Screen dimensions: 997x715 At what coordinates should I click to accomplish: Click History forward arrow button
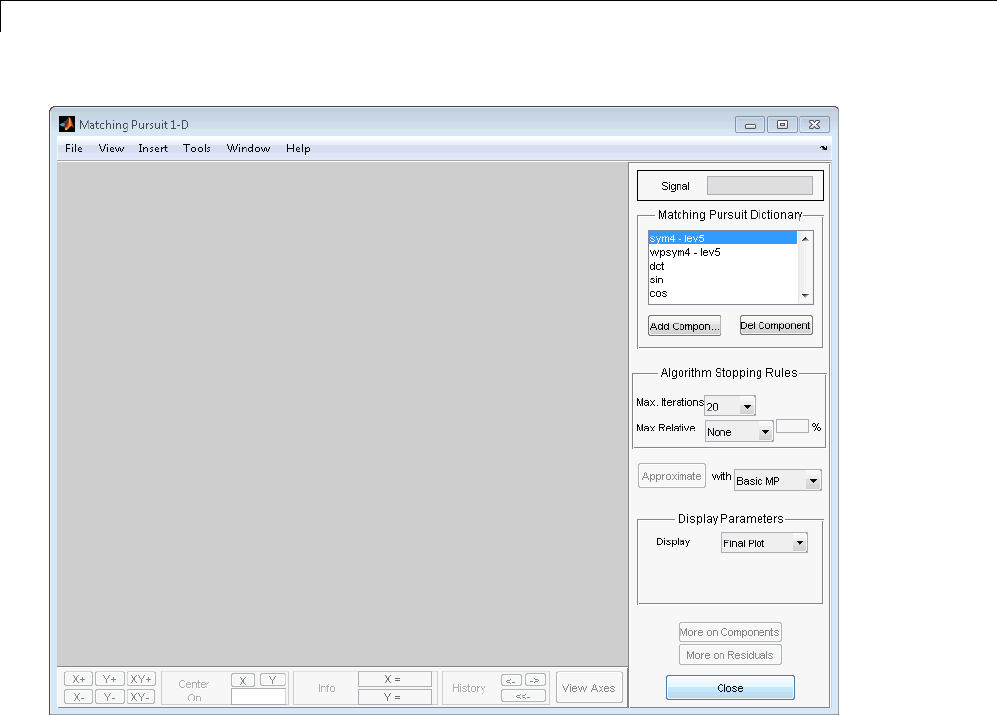535,680
